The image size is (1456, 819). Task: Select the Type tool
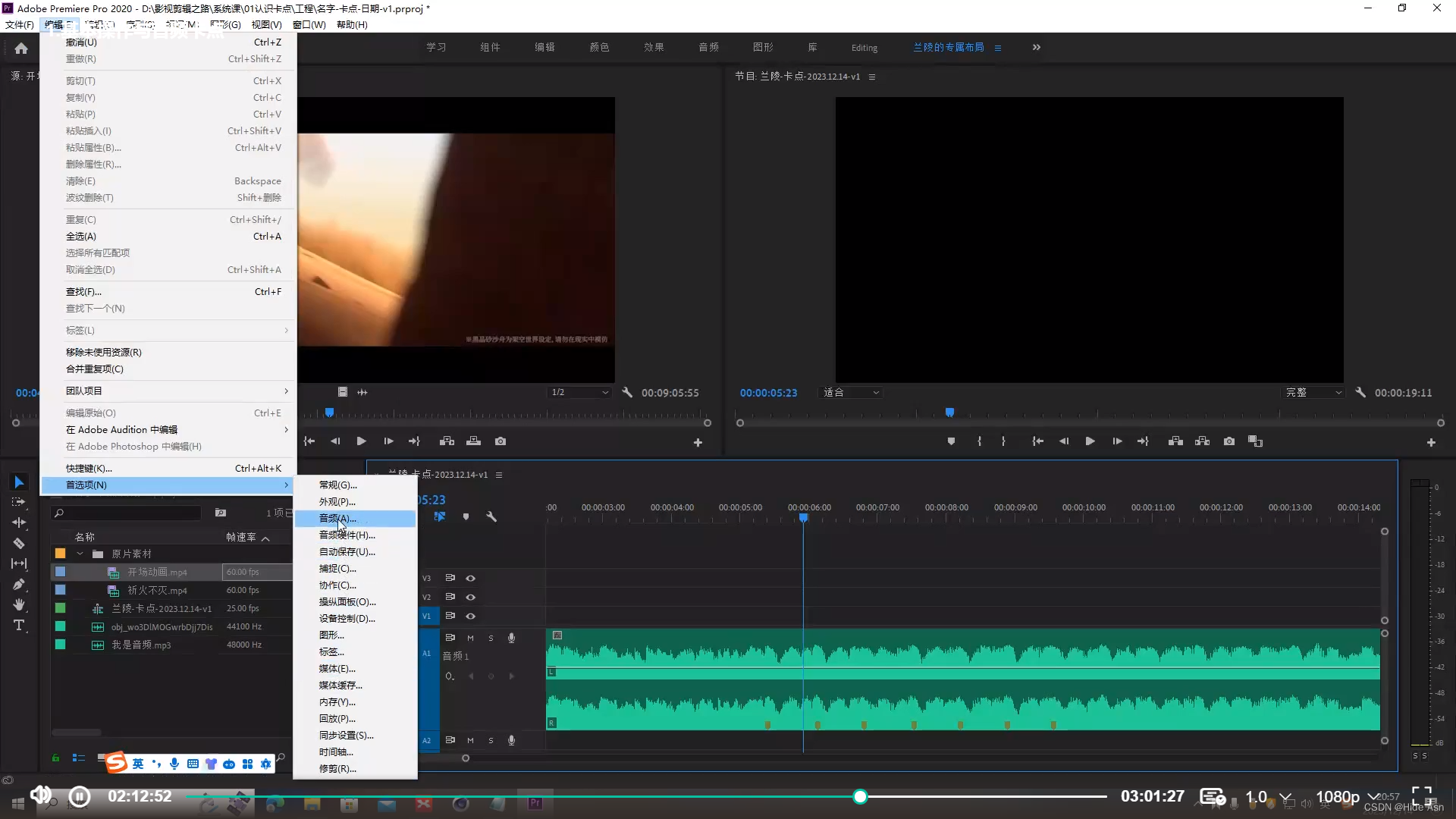point(19,625)
